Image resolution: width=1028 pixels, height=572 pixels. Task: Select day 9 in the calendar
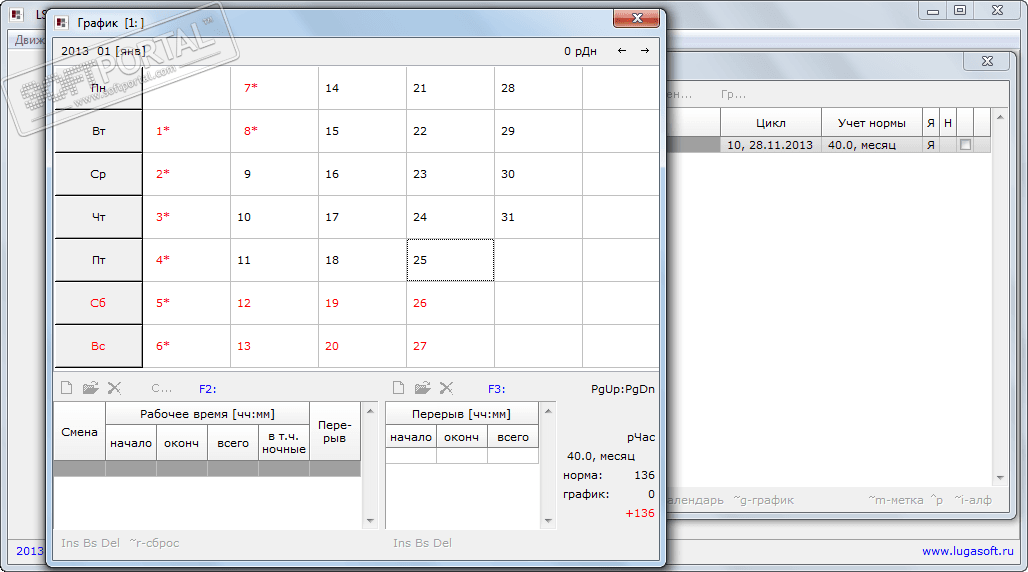coord(274,174)
